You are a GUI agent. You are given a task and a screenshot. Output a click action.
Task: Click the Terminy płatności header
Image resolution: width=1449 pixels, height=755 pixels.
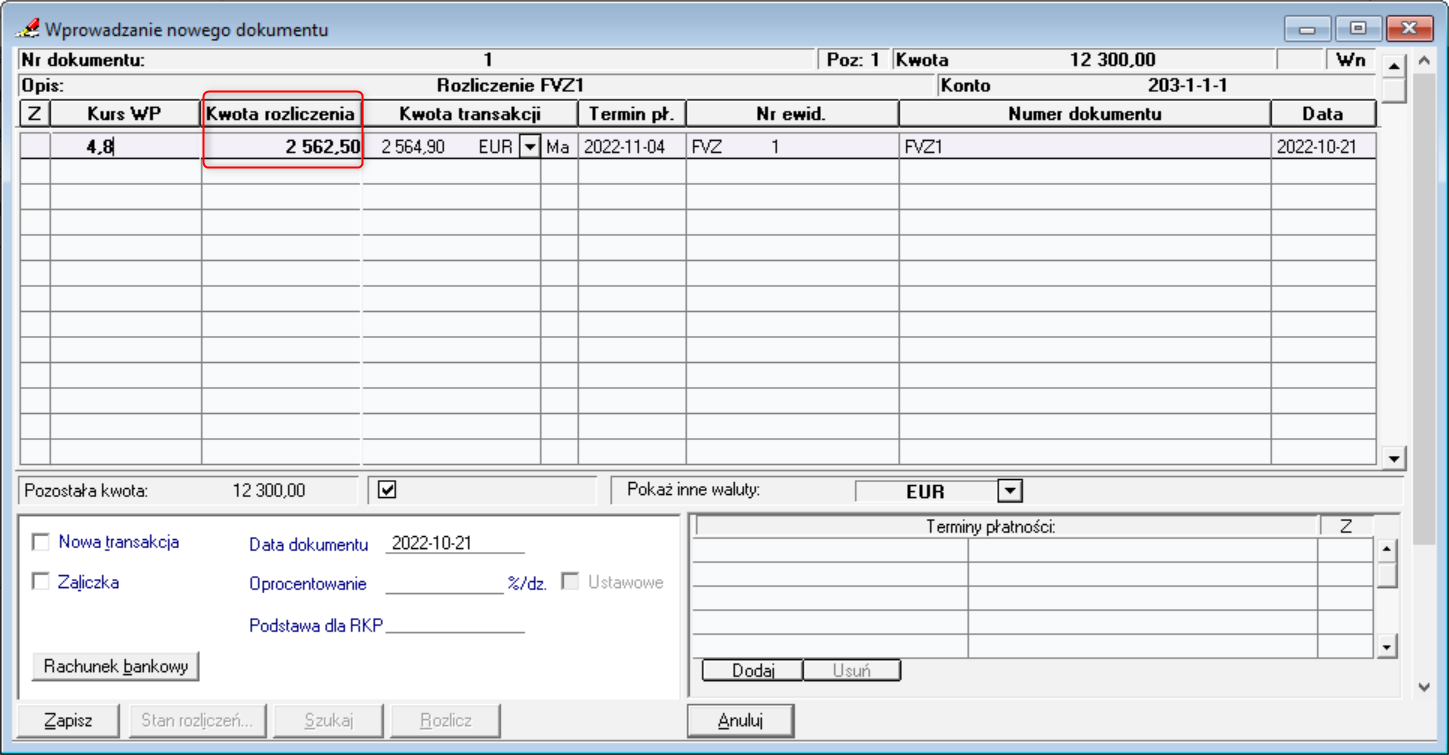coord(1005,526)
